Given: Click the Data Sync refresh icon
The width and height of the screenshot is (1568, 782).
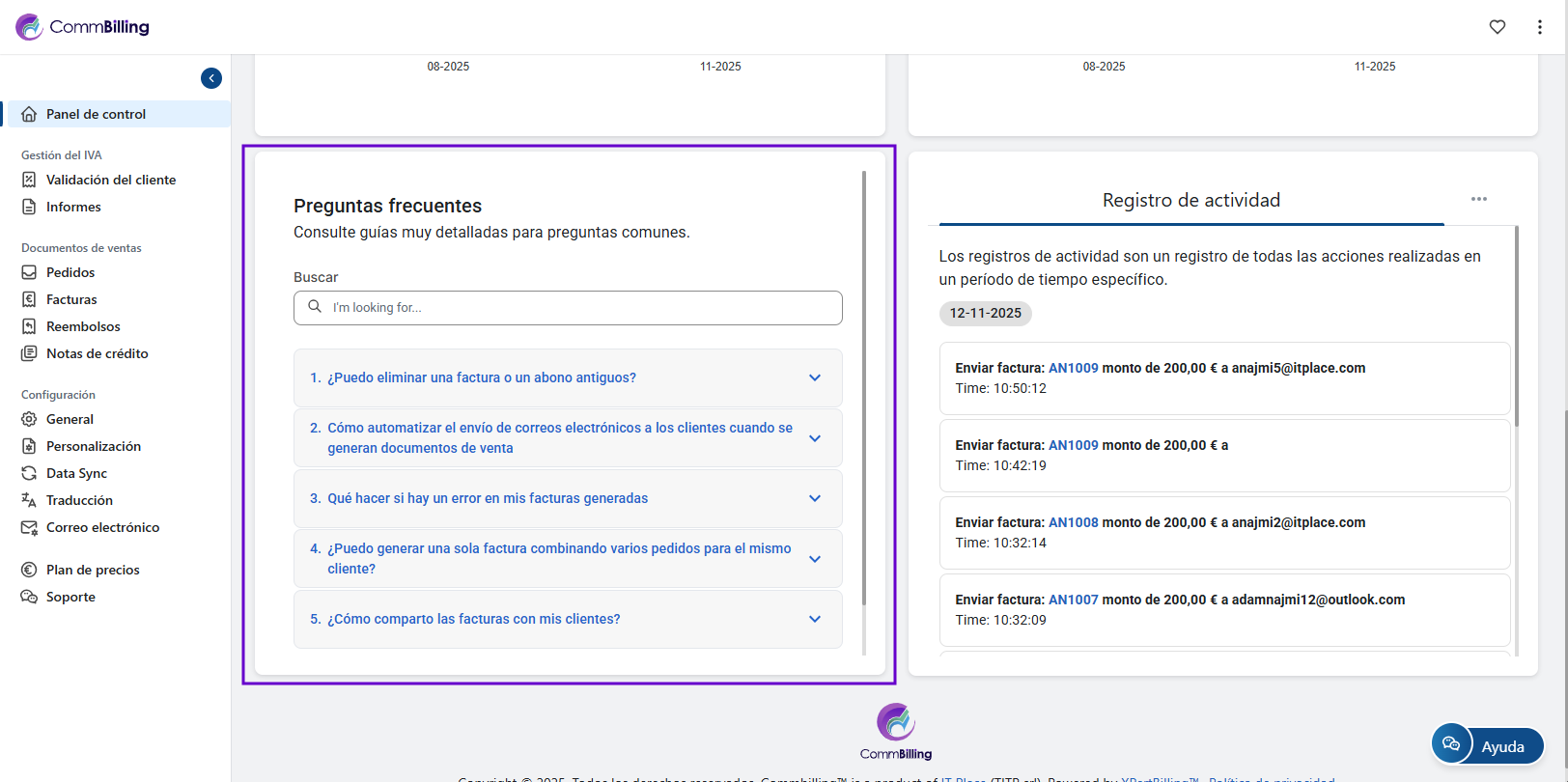Looking at the screenshot, I should [29, 473].
